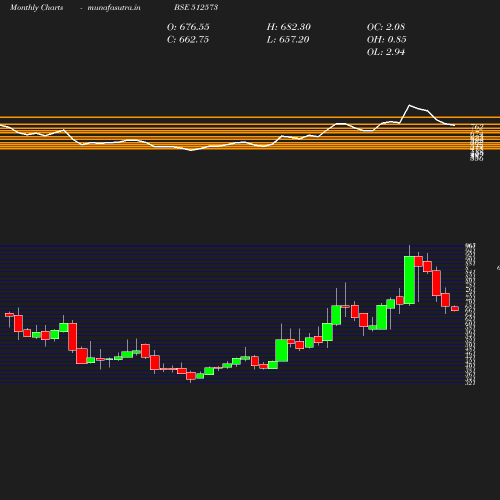The height and width of the screenshot is (500, 500).
Task: Click the peak of the white line chart
Action: pyautogui.click(x=410, y=105)
